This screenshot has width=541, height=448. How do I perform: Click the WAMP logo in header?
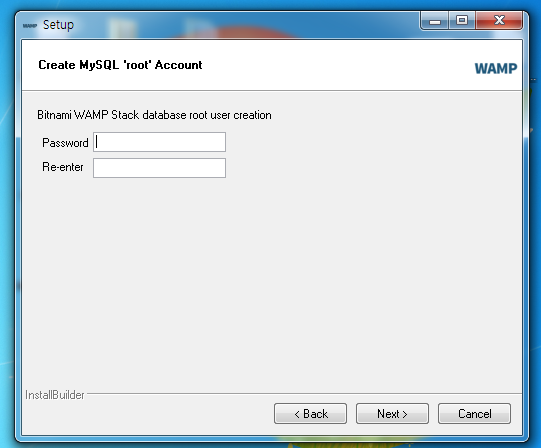click(496, 68)
